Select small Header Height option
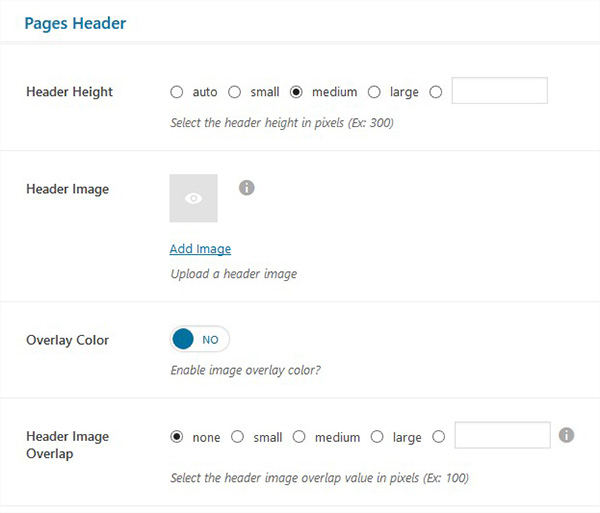 pyautogui.click(x=235, y=92)
